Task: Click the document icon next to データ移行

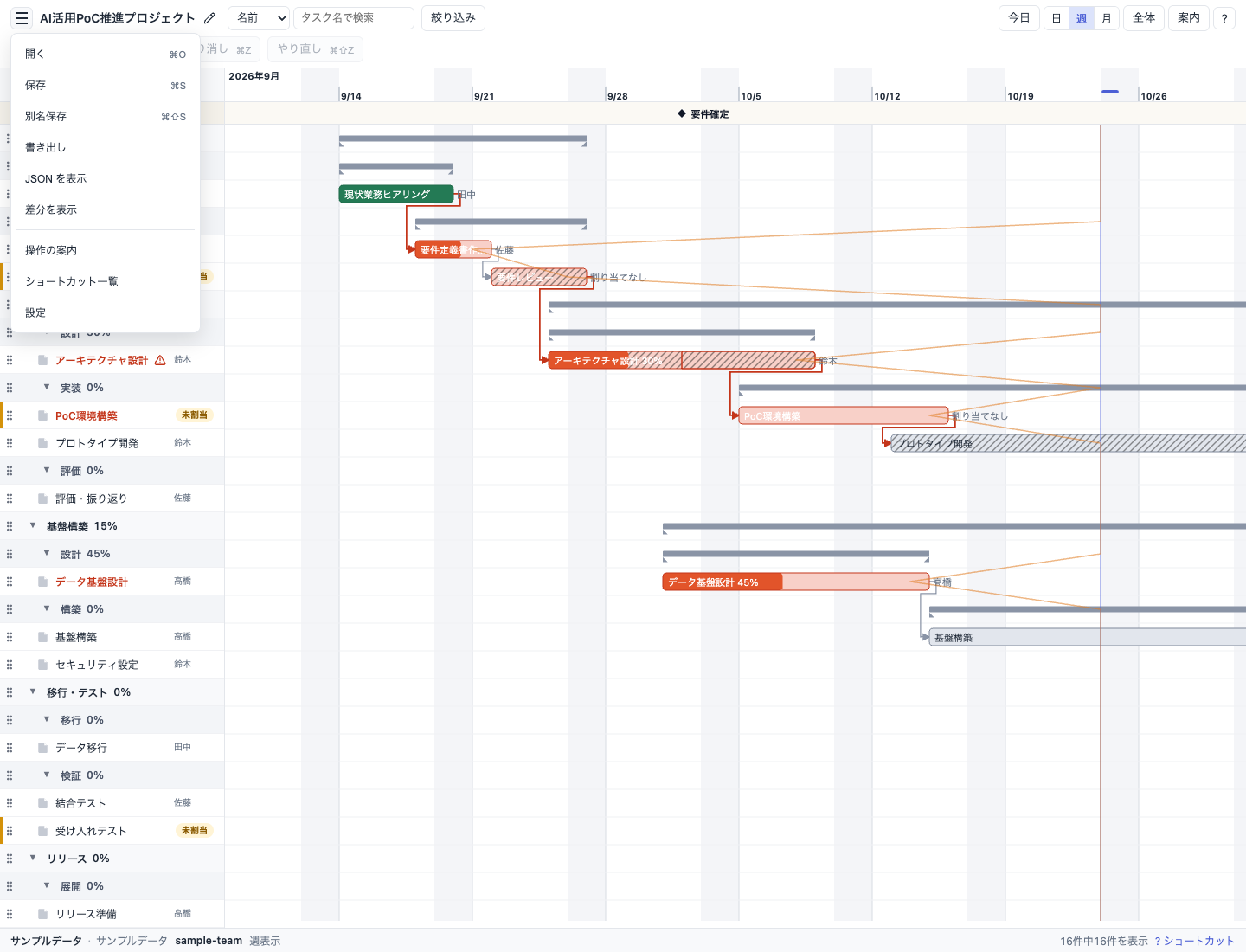Action: point(42,747)
